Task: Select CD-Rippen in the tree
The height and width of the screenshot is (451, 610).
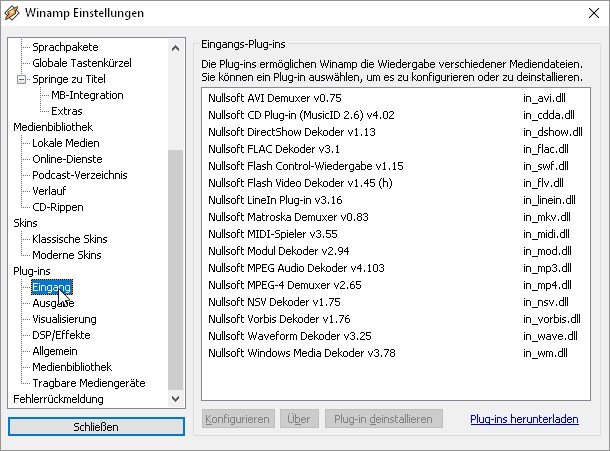Action: pyautogui.click(x=58, y=207)
